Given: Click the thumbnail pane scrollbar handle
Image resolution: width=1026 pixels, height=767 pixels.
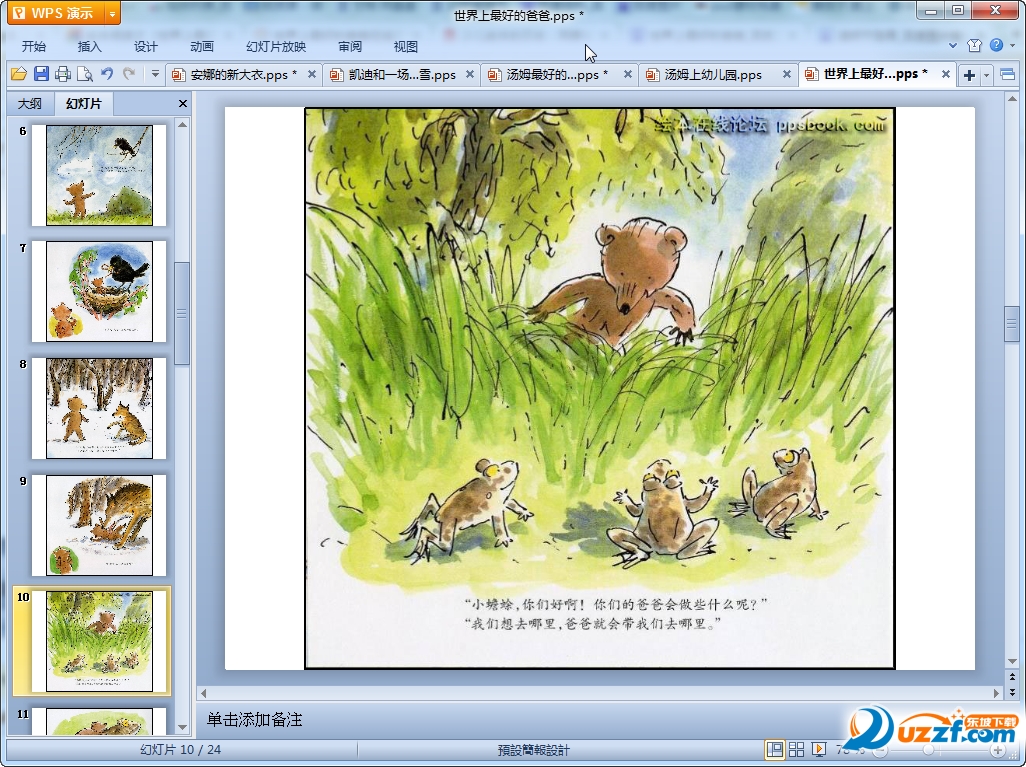Looking at the screenshot, I should (x=183, y=313).
